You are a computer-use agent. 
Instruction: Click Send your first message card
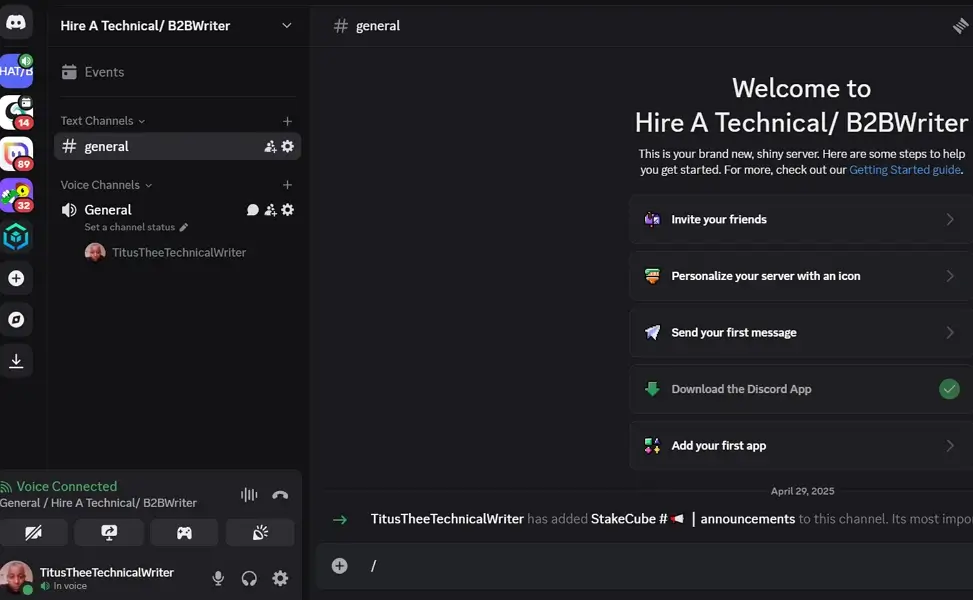801,333
